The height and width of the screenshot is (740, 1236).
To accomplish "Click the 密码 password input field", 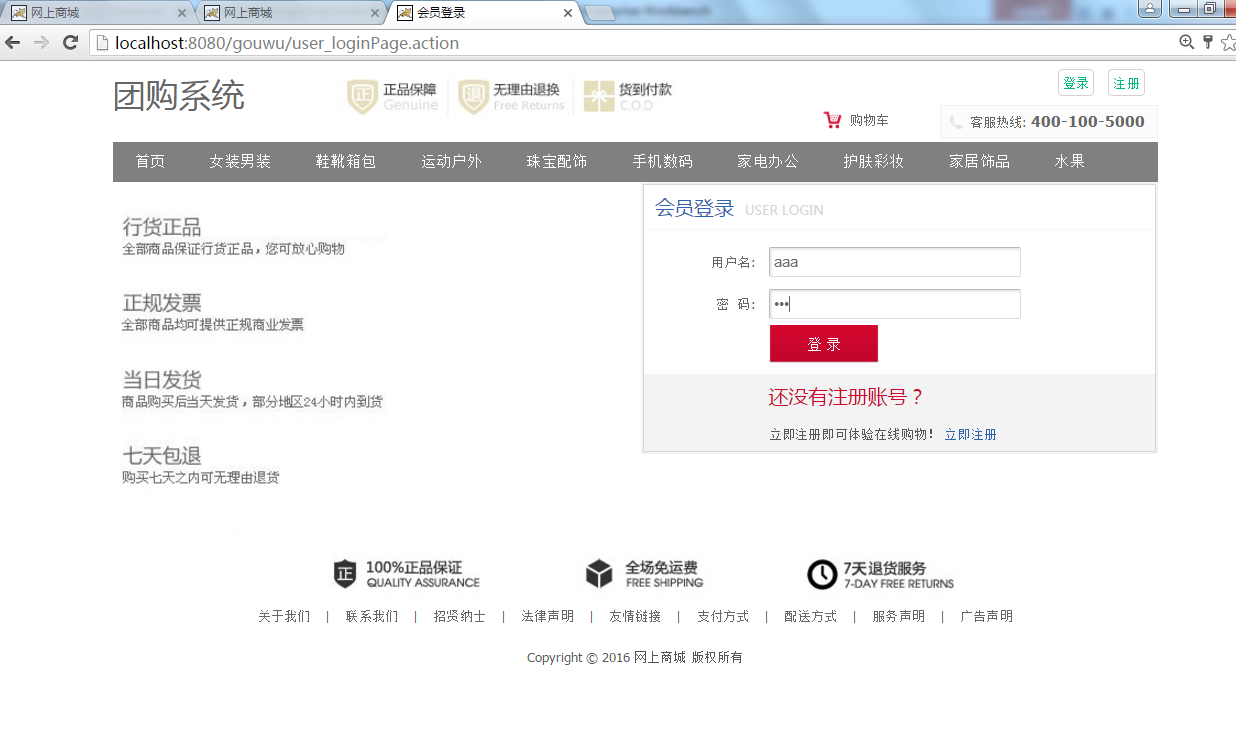I will click(x=893, y=304).
